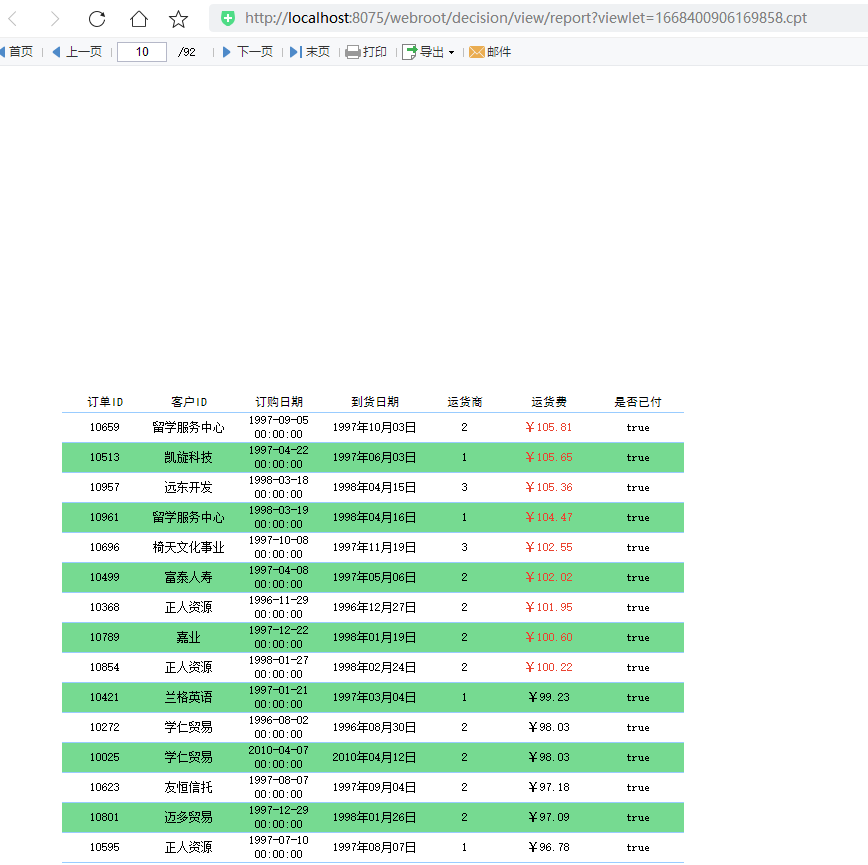
Task: Click the 运货费 column header
Action: point(549,402)
